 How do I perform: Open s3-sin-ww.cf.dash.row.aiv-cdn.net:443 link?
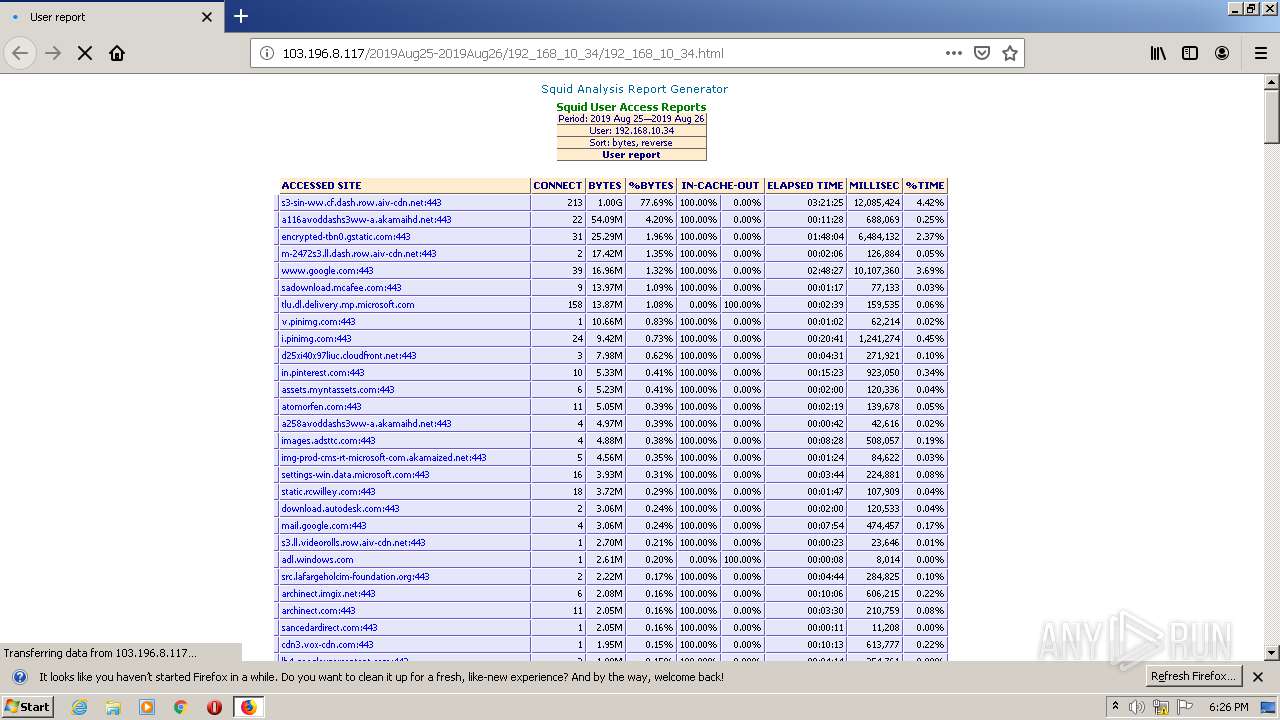point(361,203)
